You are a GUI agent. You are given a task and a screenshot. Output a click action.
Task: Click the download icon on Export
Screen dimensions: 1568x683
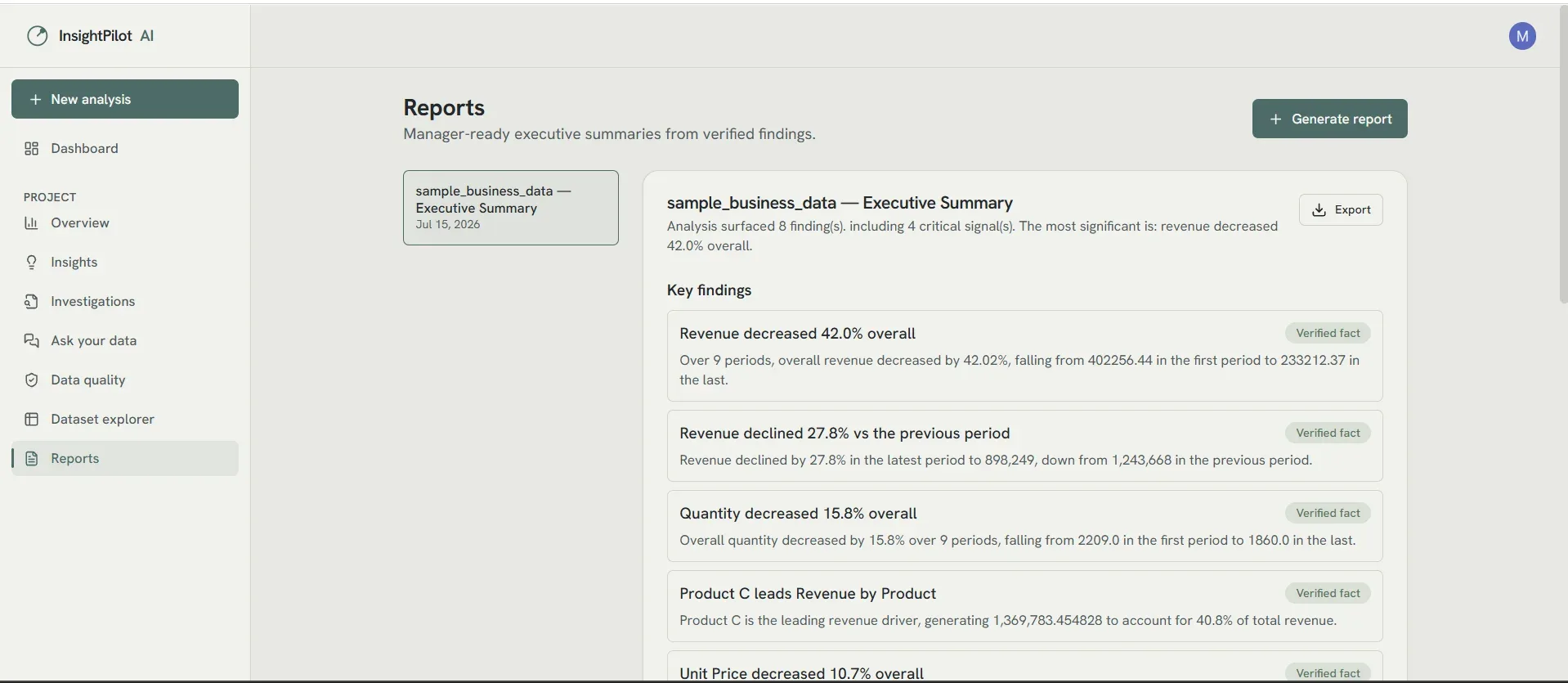(1319, 209)
